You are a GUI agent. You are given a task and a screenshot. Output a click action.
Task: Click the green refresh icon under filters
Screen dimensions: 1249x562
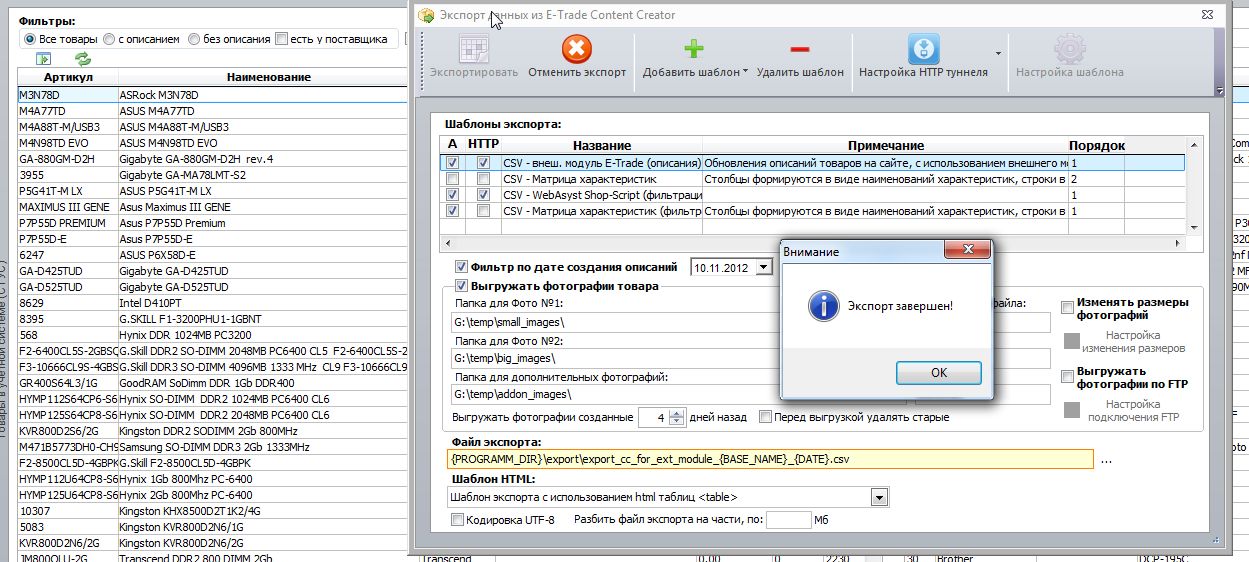(83, 59)
